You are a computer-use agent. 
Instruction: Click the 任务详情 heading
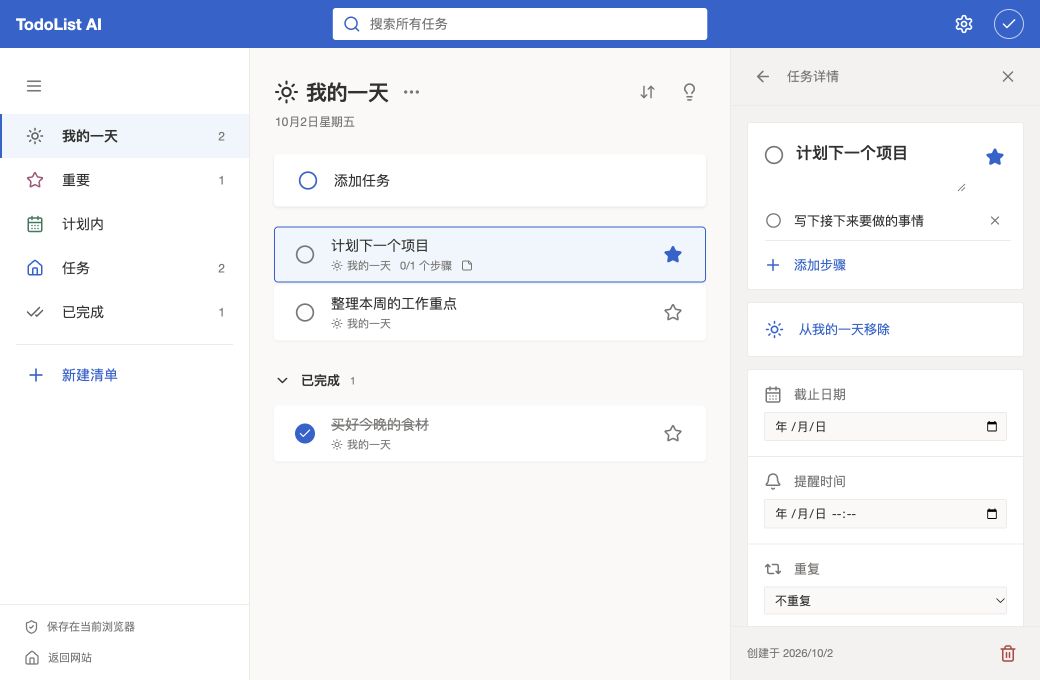(x=812, y=77)
